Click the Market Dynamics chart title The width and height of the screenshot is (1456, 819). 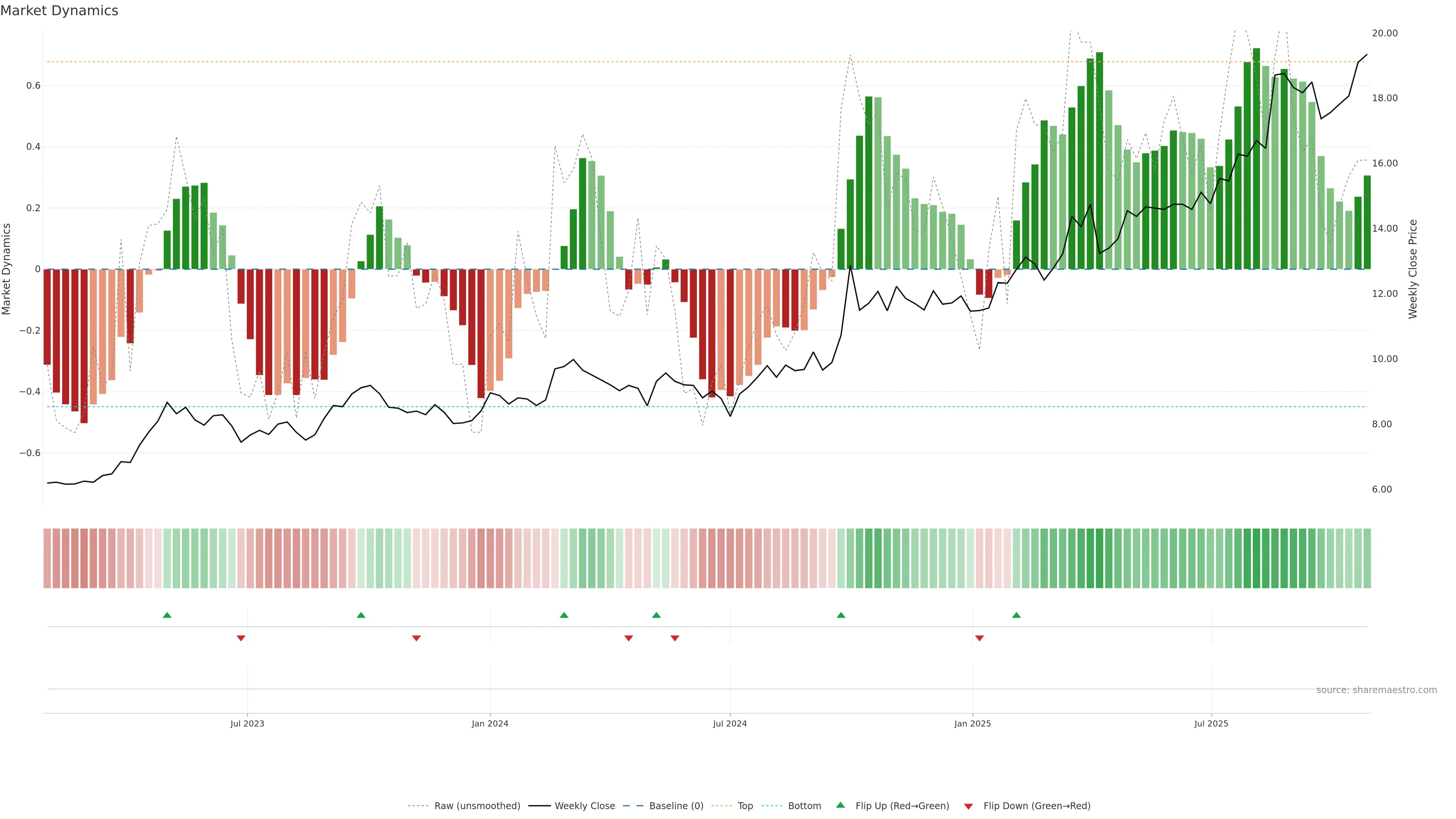60,11
